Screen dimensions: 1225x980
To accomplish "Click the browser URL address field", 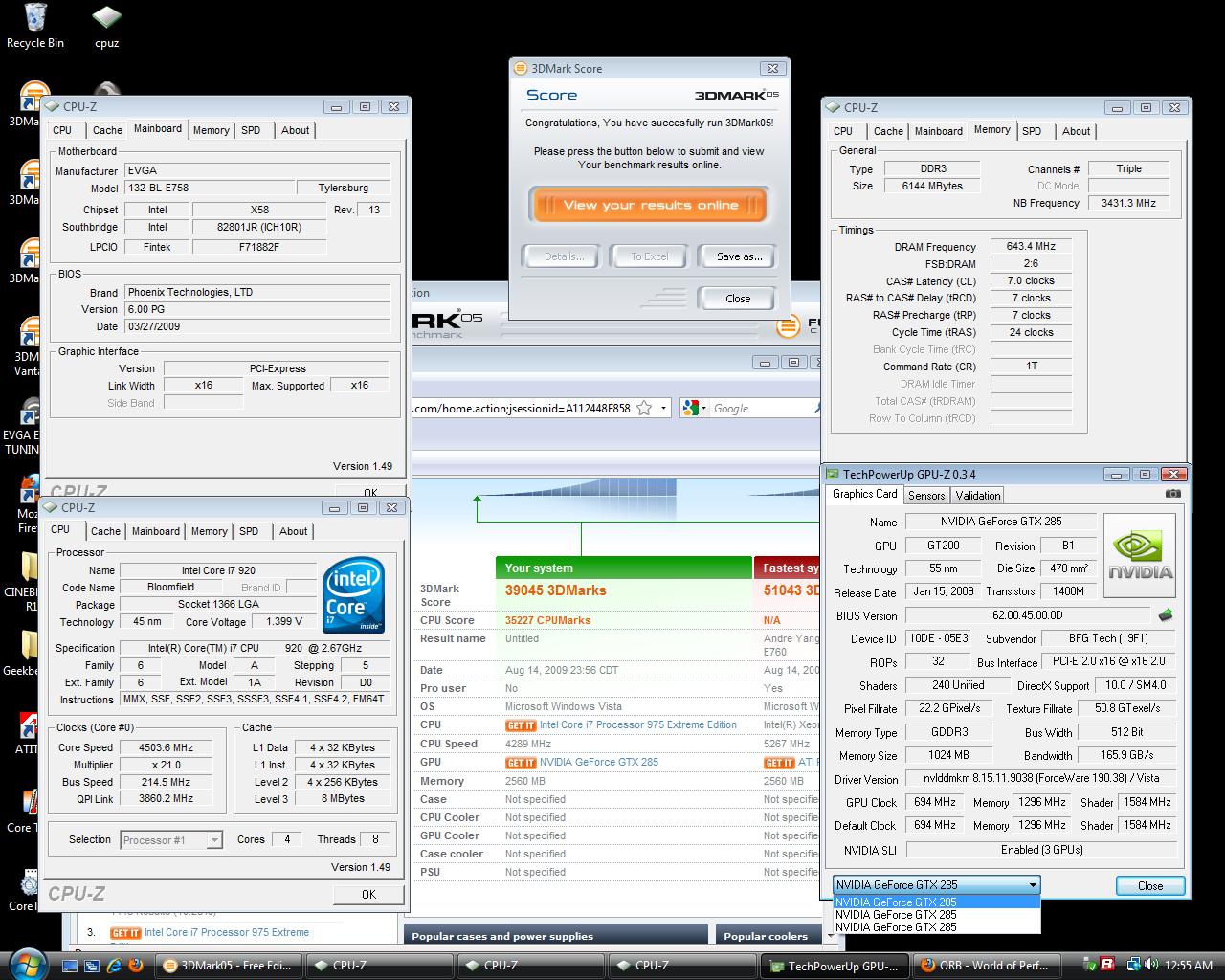I will [x=522, y=408].
